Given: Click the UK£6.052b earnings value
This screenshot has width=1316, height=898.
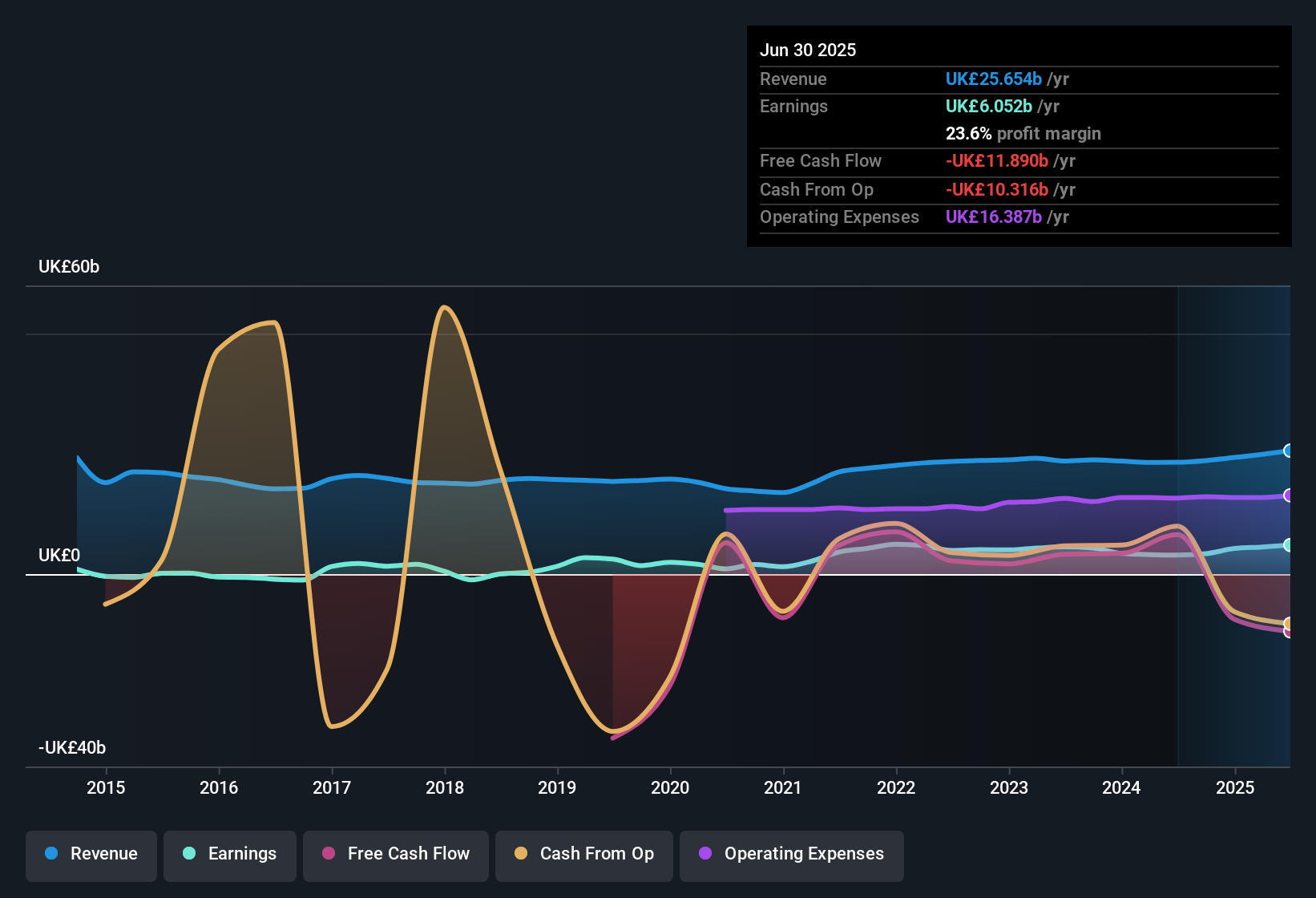Looking at the screenshot, I should (989, 106).
